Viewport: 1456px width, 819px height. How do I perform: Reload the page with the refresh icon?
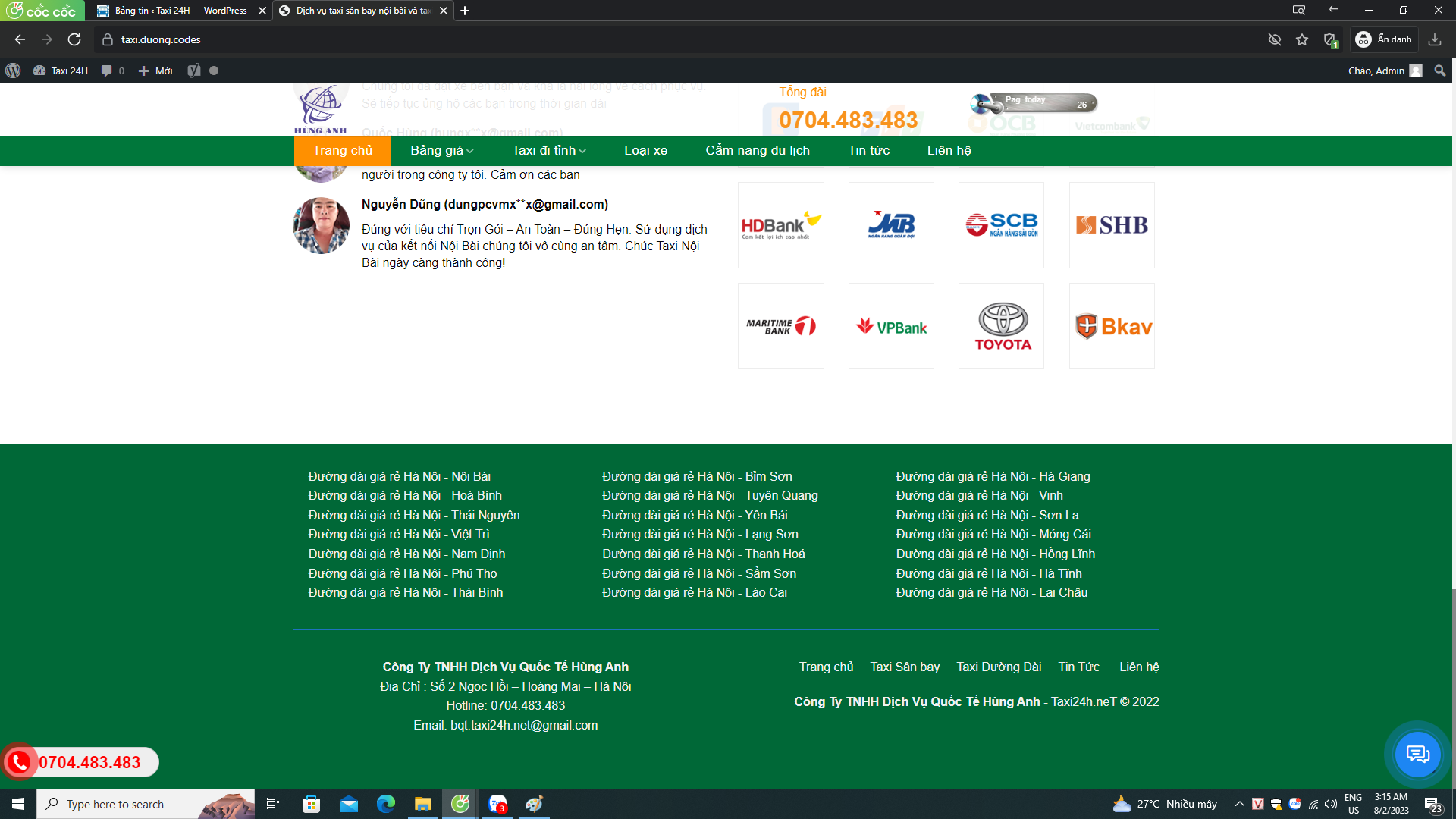[x=74, y=39]
